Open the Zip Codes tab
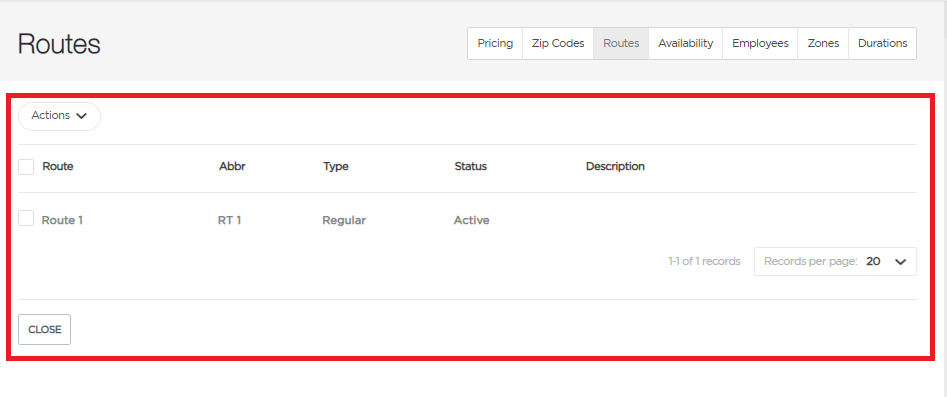The height and width of the screenshot is (397, 947). pyautogui.click(x=558, y=44)
